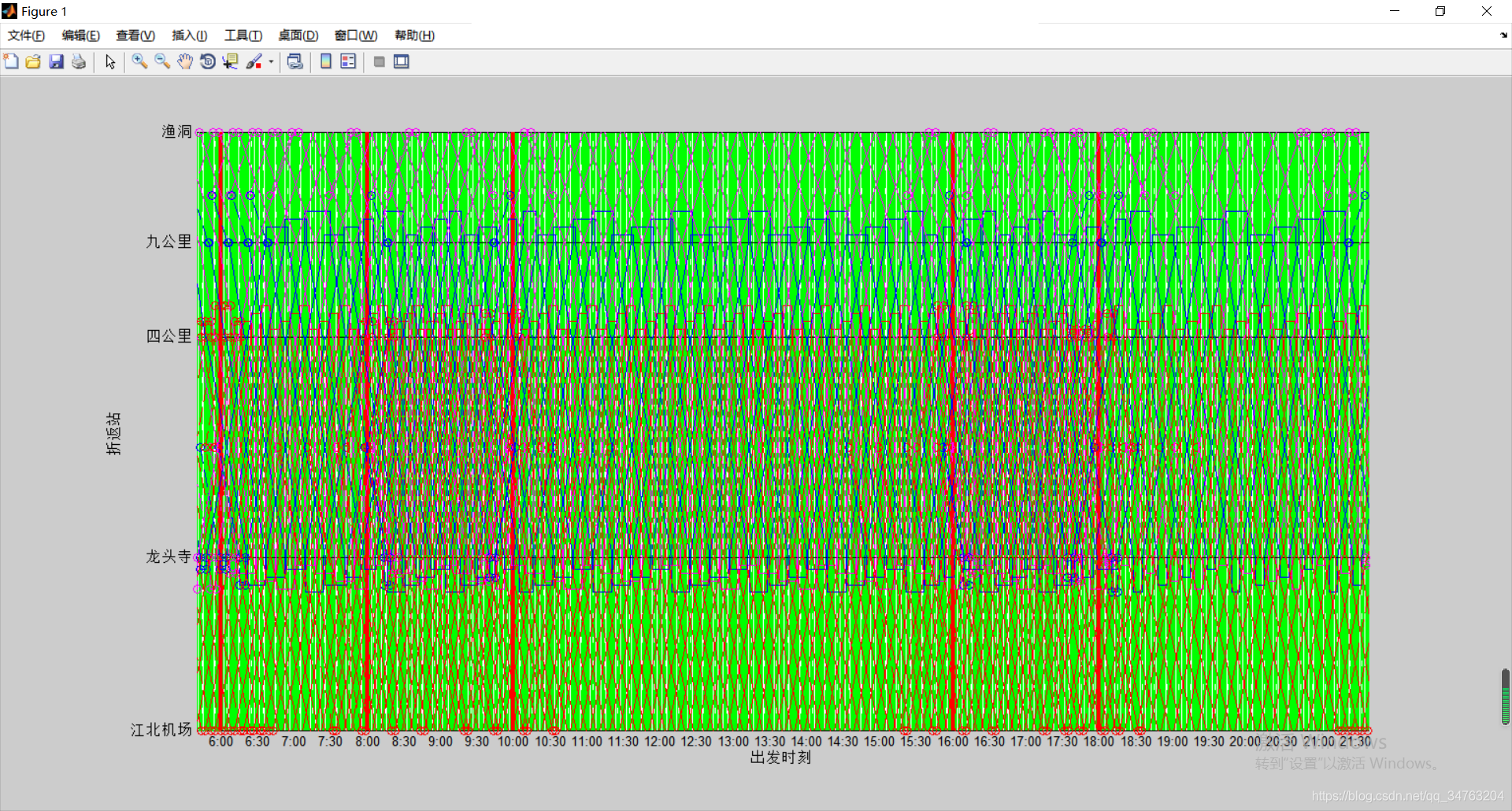This screenshot has height=811, width=1512.
Task: Save the figure with floppy disk icon
Action: [x=56, y=61]
